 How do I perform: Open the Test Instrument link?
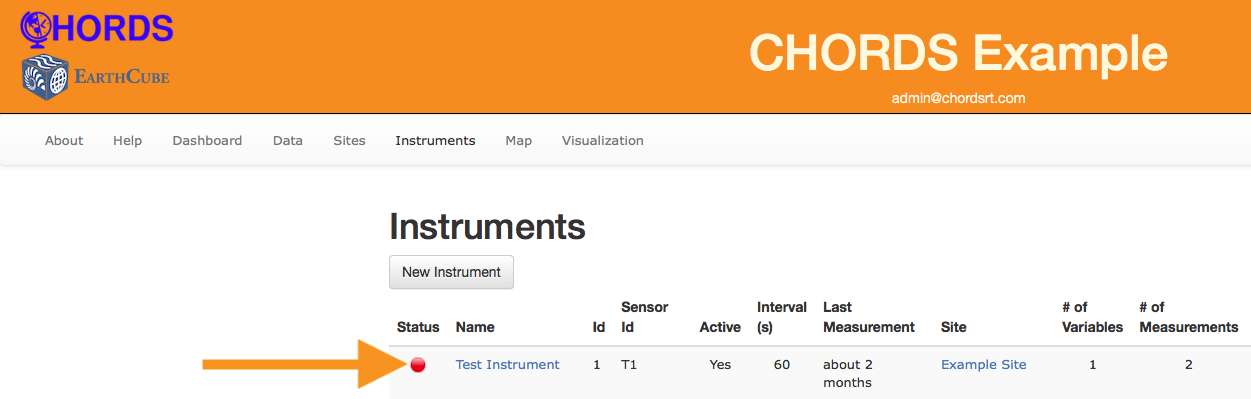pos(508,365)
